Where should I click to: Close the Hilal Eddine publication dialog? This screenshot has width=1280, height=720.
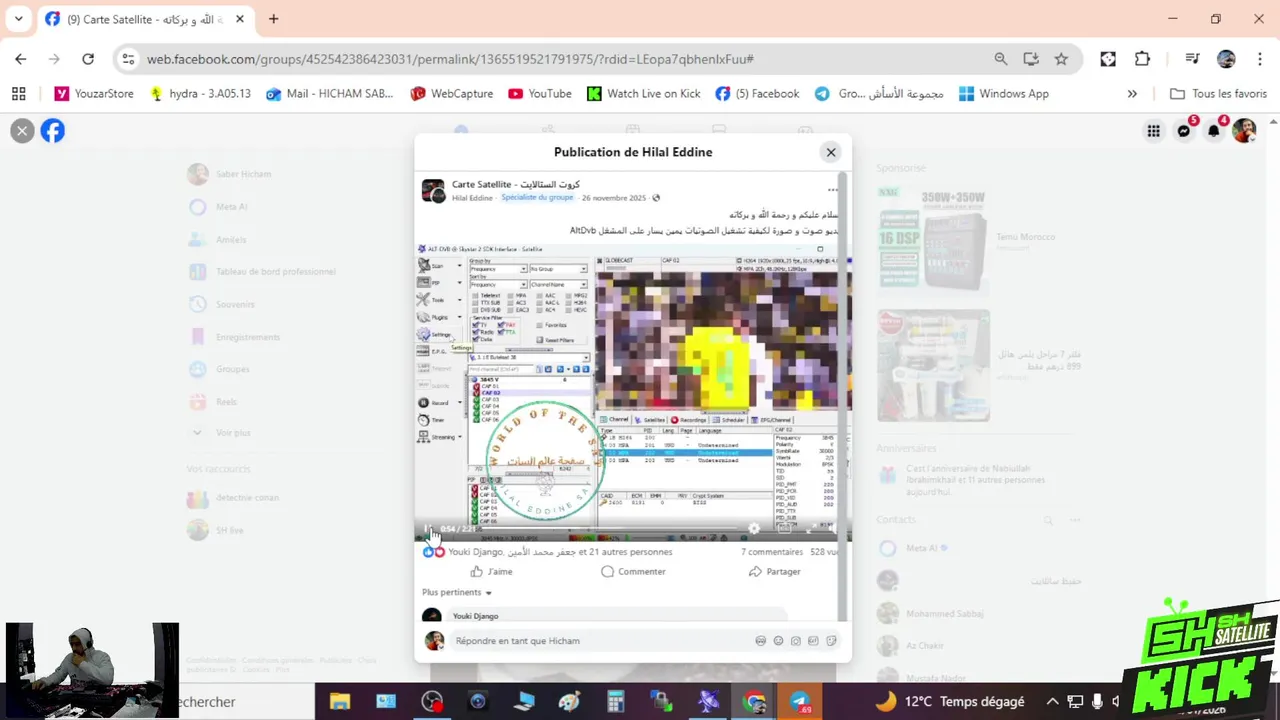[x=830, y=152]
